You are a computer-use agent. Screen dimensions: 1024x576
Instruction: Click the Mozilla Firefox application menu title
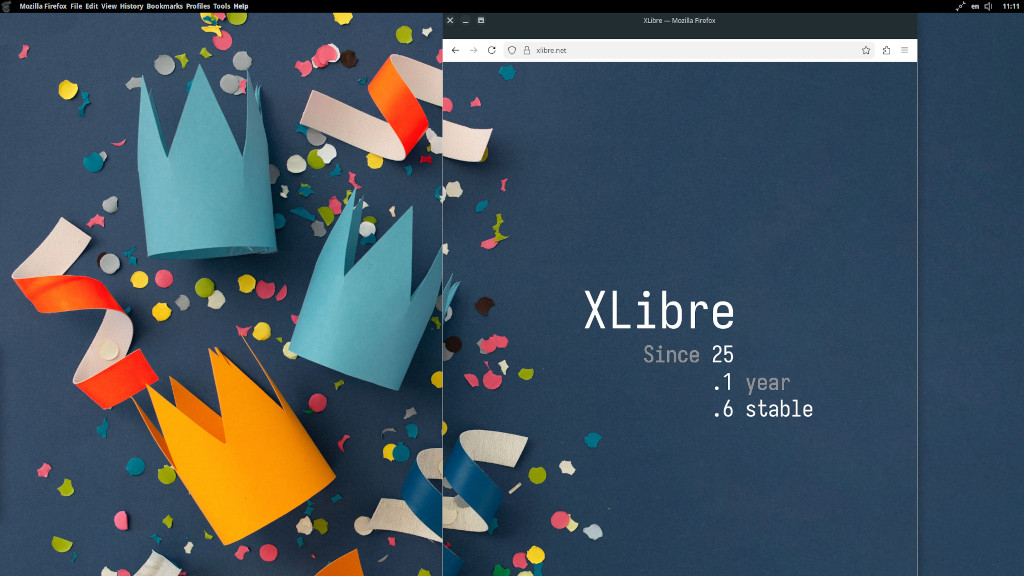tap(43, 7)
